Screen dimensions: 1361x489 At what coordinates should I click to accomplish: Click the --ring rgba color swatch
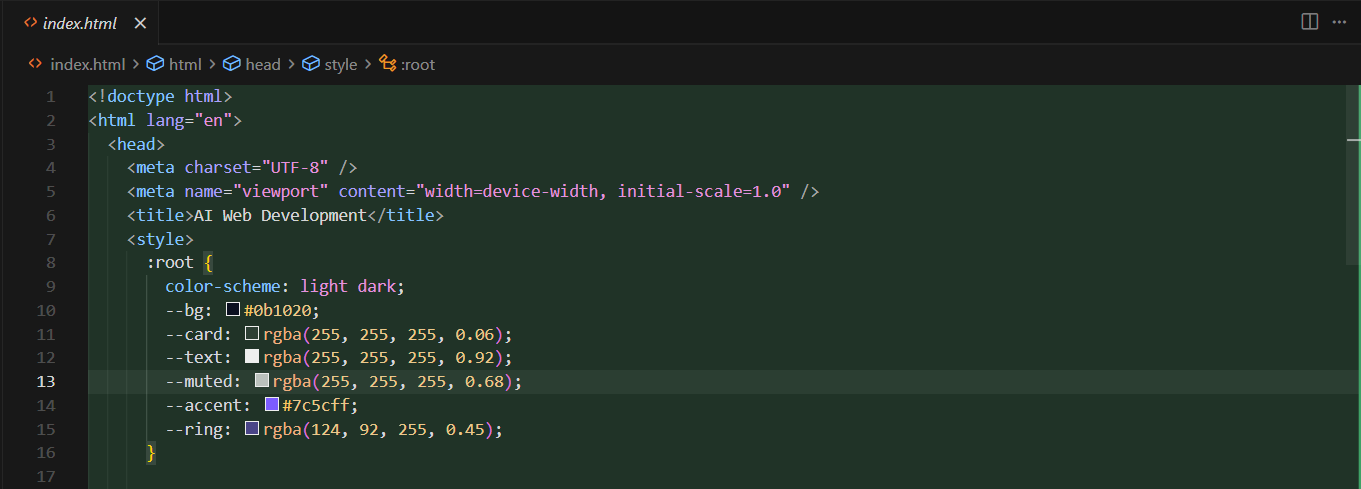252,429
